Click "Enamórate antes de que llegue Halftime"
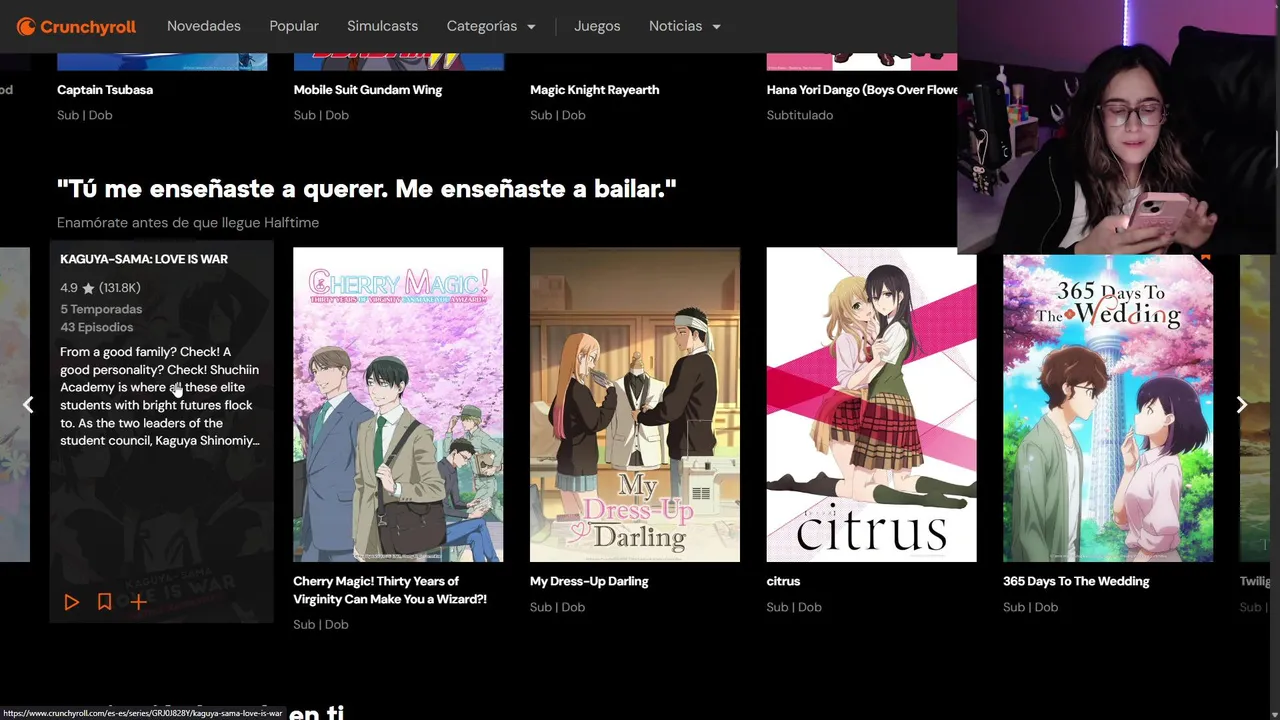This screenshot has height=720, width=1280. pyautogui.click(x=188, y=222)
